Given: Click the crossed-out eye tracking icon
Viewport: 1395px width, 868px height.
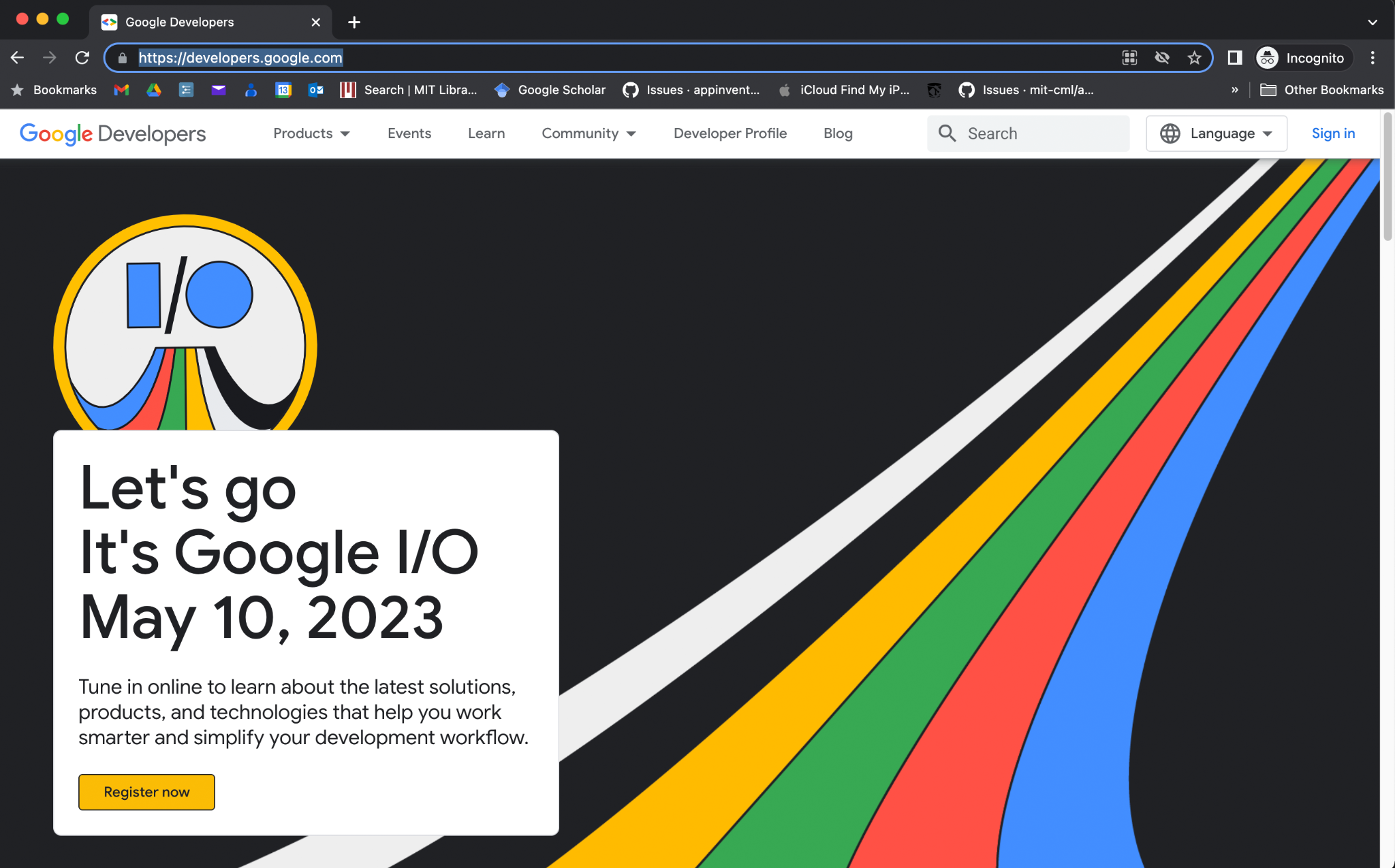Looking at the screenshot, I should click(1162, 58).
